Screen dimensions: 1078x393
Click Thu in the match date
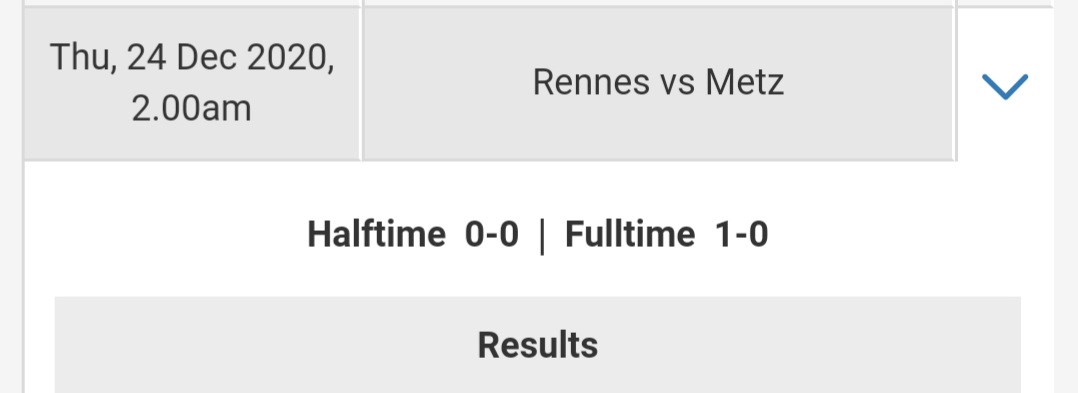(x=78, y=57)
